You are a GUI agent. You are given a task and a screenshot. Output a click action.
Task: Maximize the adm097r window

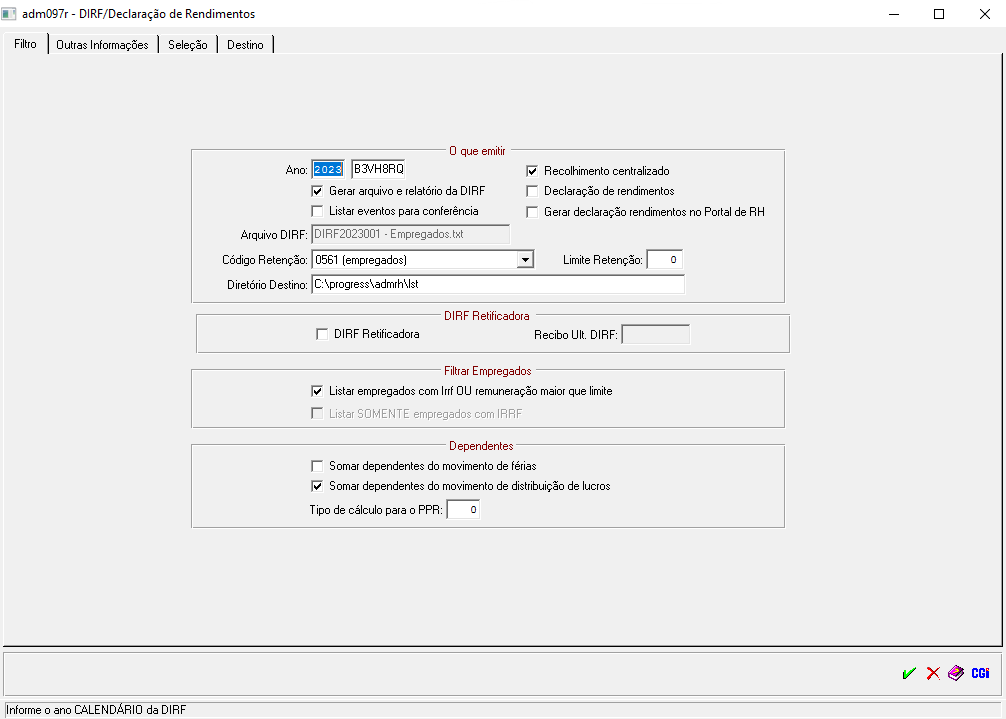pos(939,14)
